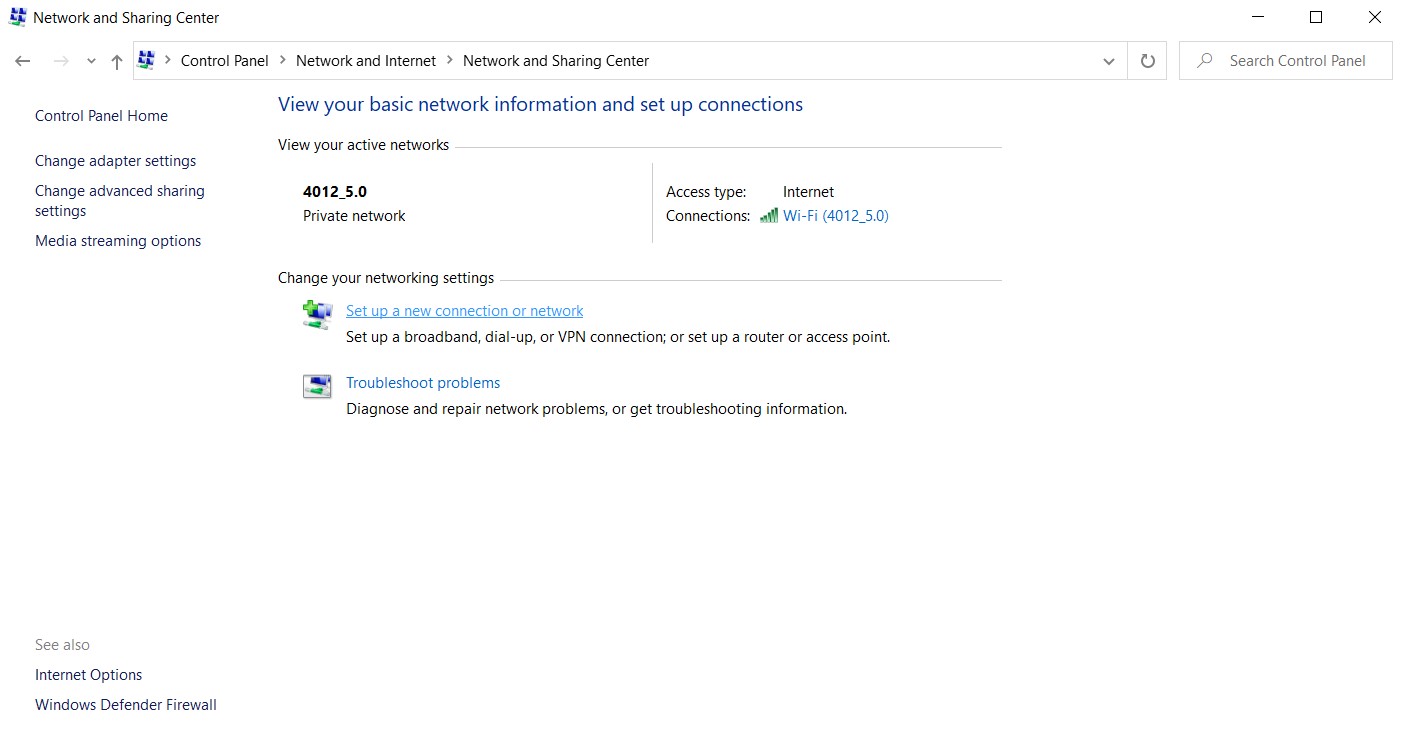
Task: Open the recent locations dropdown arrow
Action: [91, 61]
